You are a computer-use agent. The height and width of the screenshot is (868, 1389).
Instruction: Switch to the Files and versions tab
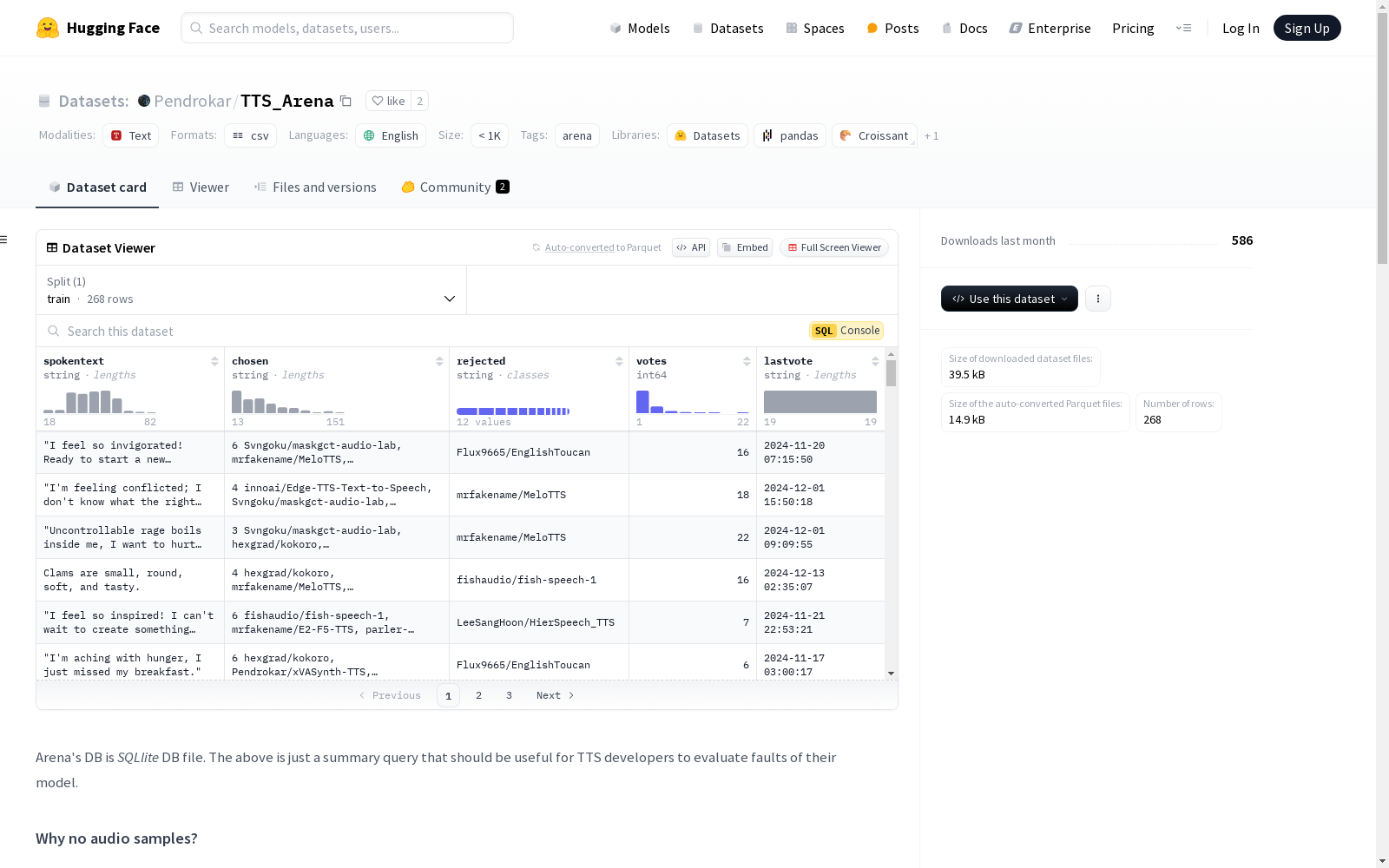315,187
